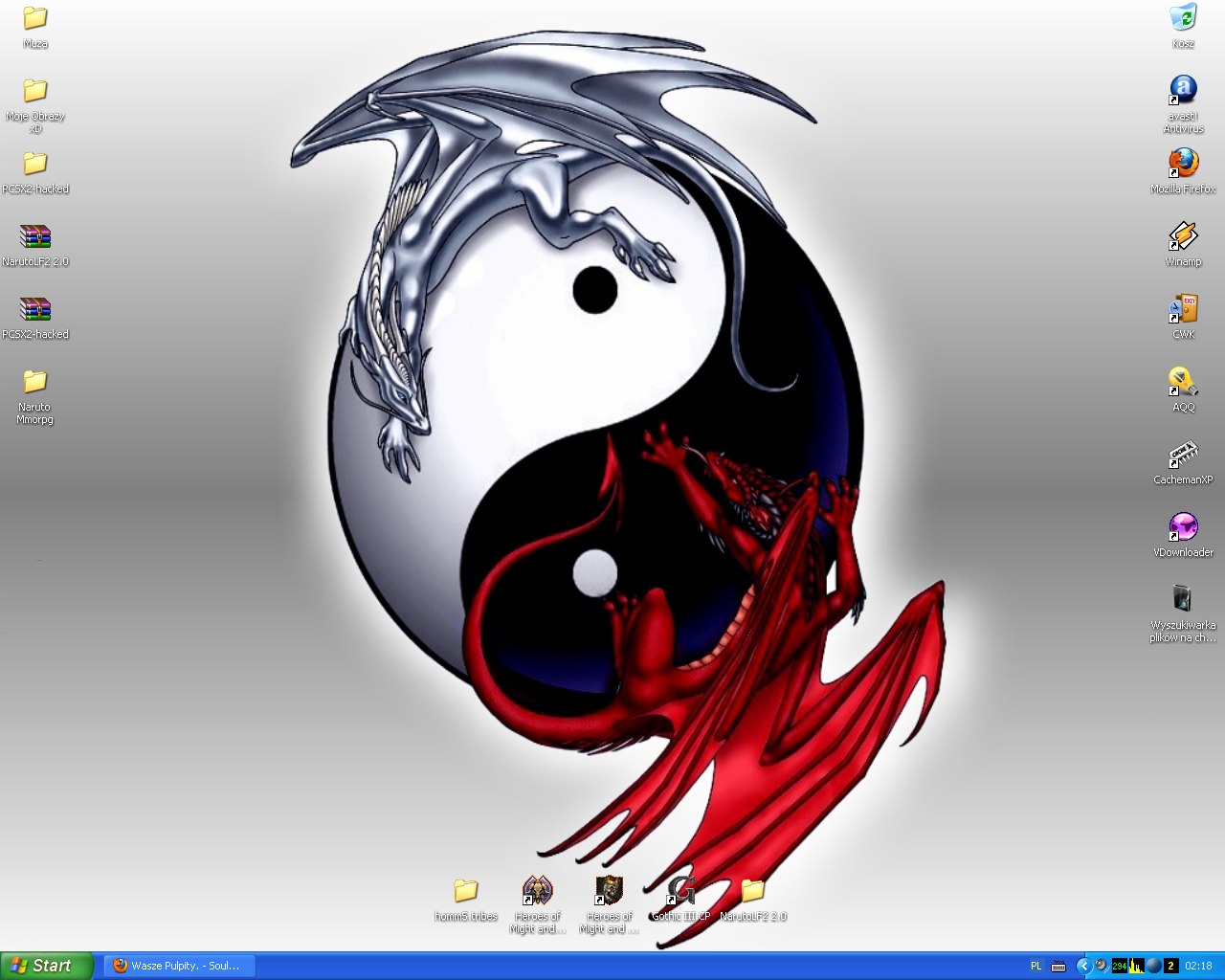Image resolution: width=1225 pixels, height=980 pixels.
Task: Open the Muza folder
Action: tap(35, 18)
